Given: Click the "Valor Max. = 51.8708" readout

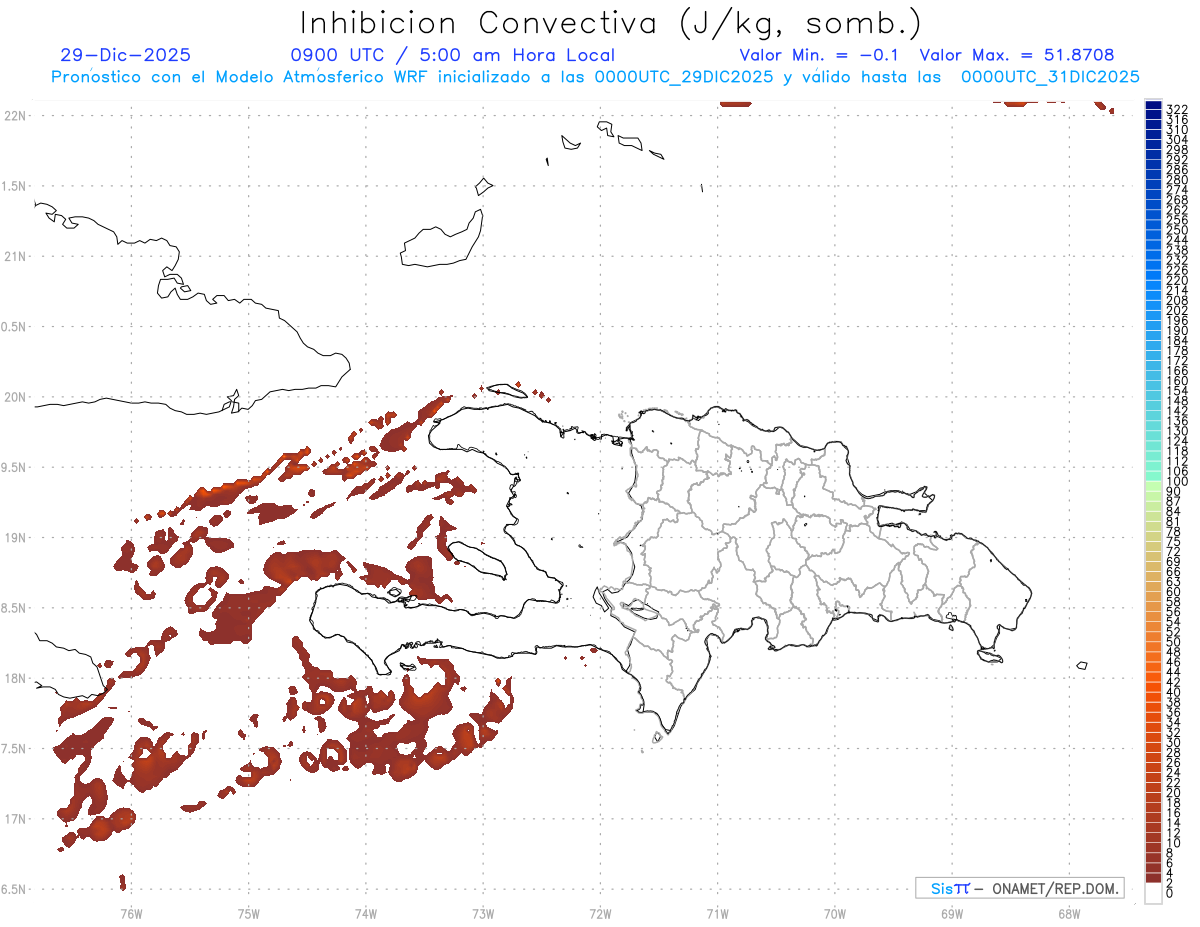Looking at the screenshot, I should [x=1017, y=55].
